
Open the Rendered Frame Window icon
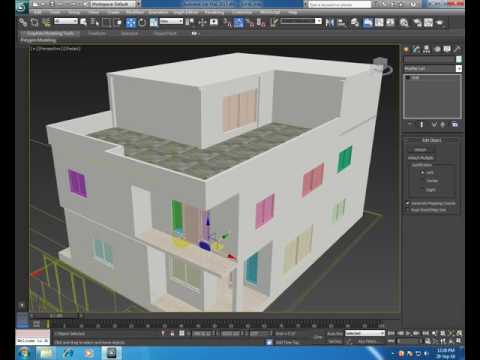click(428, 22)
